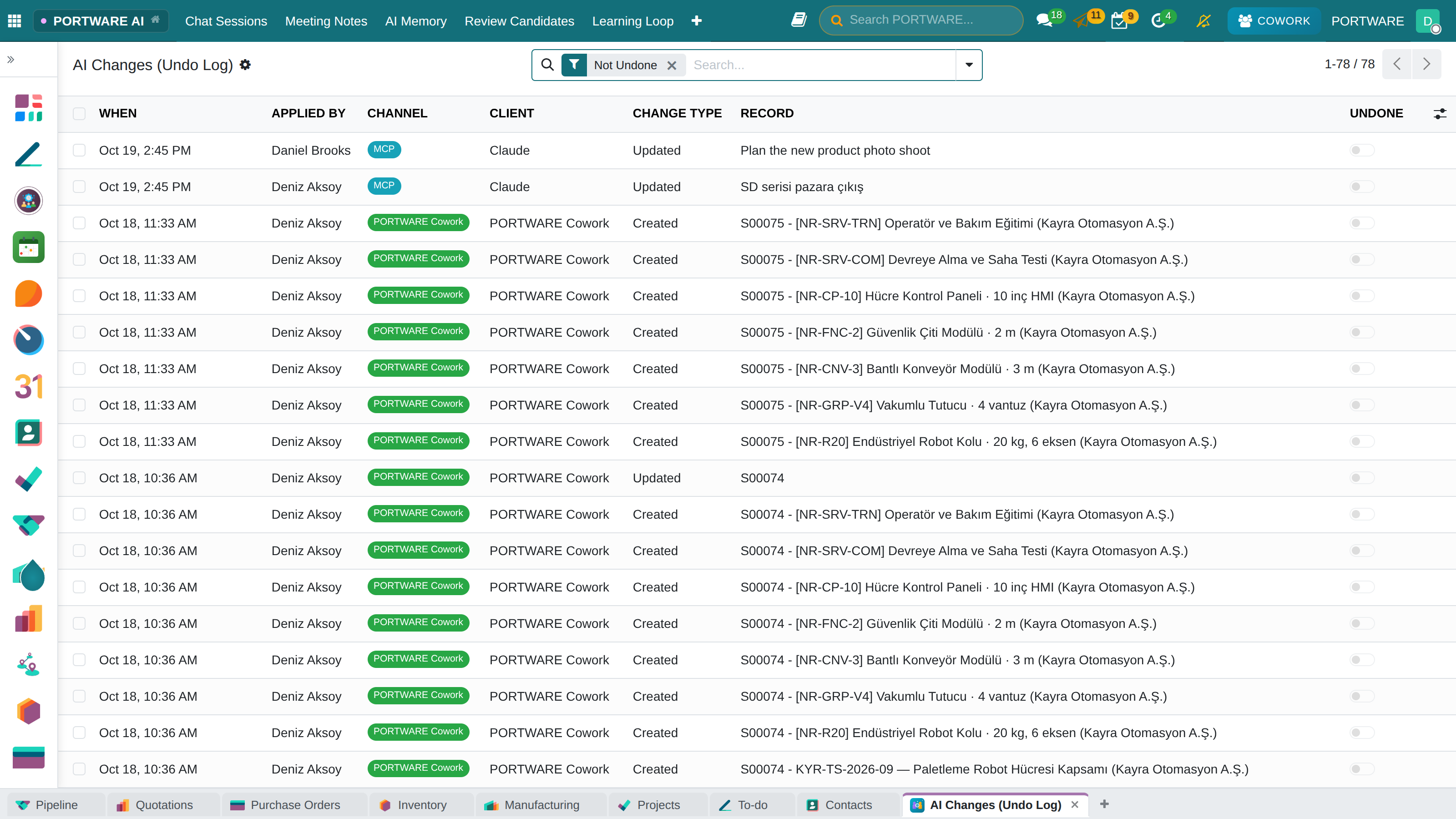Open the apps grid menu icon
The height and width of the screenshot is (819, 1456).
click(x=15, y=21)
